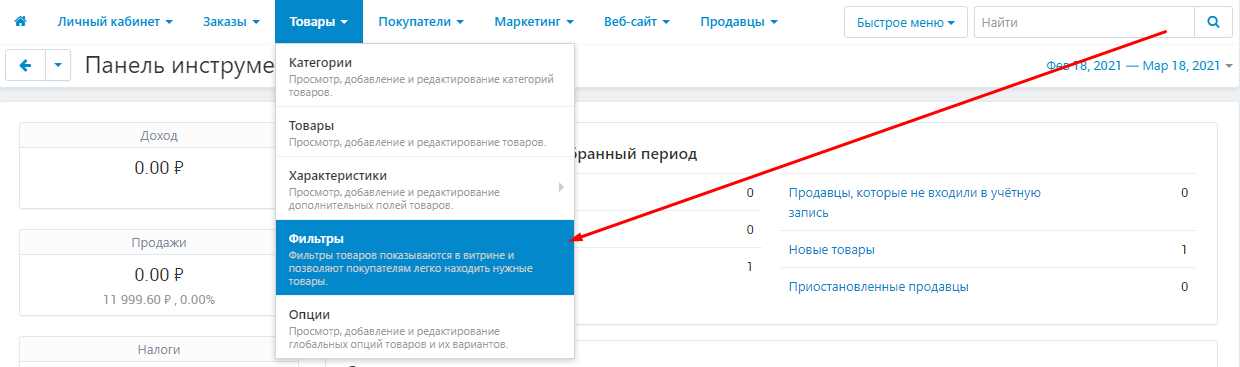Expand the Характеристики submenu arrow
This screenshot has height=367, width=1240.
pyautogui.click(x=561, y=187)
